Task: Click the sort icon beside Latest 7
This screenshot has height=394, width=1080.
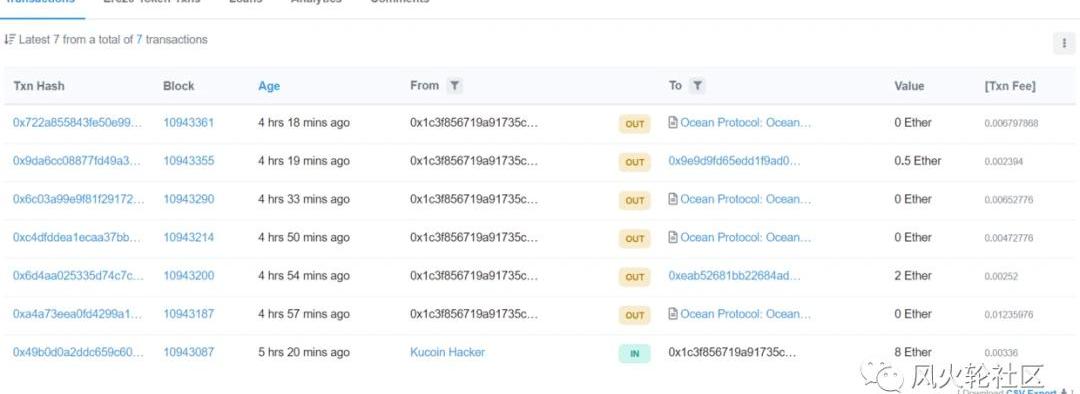Action: 9,40
